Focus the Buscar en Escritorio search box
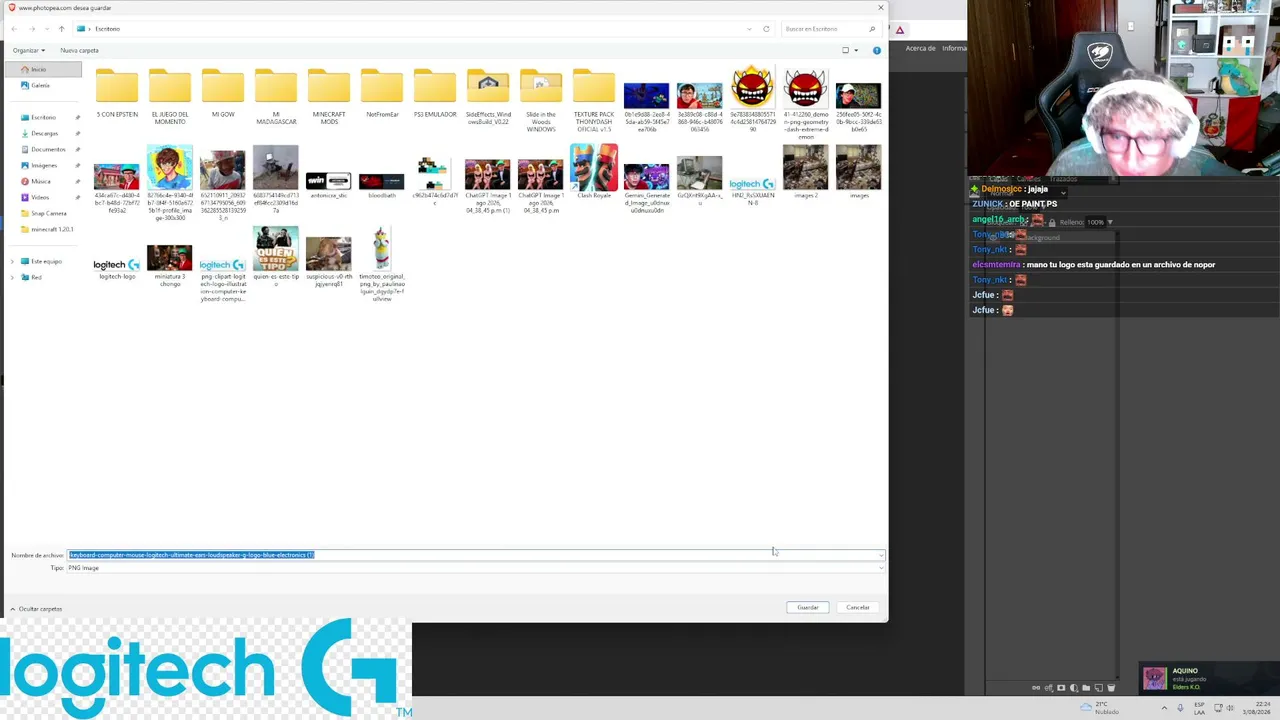Image resolution: width=1280 pixels, height=720 pixels. tap(830, 29)
